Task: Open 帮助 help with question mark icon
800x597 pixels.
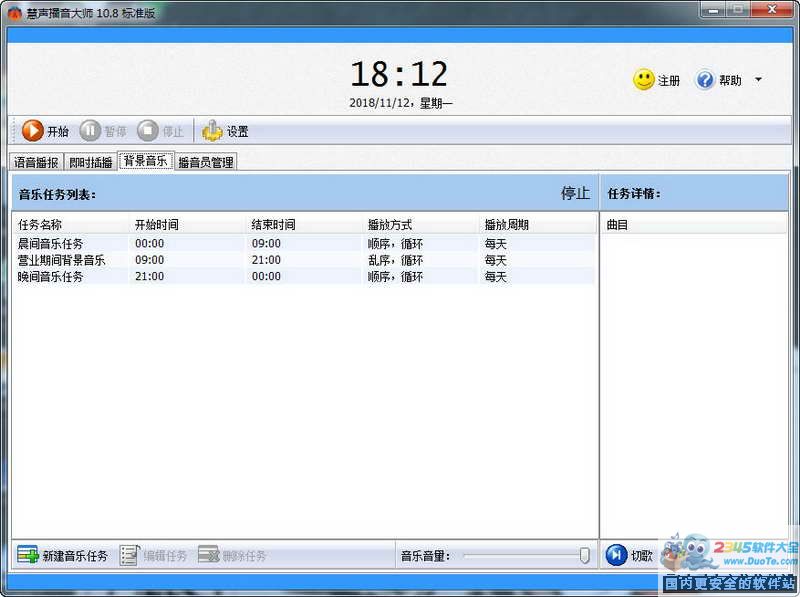Action: click(x=705, y=80)
